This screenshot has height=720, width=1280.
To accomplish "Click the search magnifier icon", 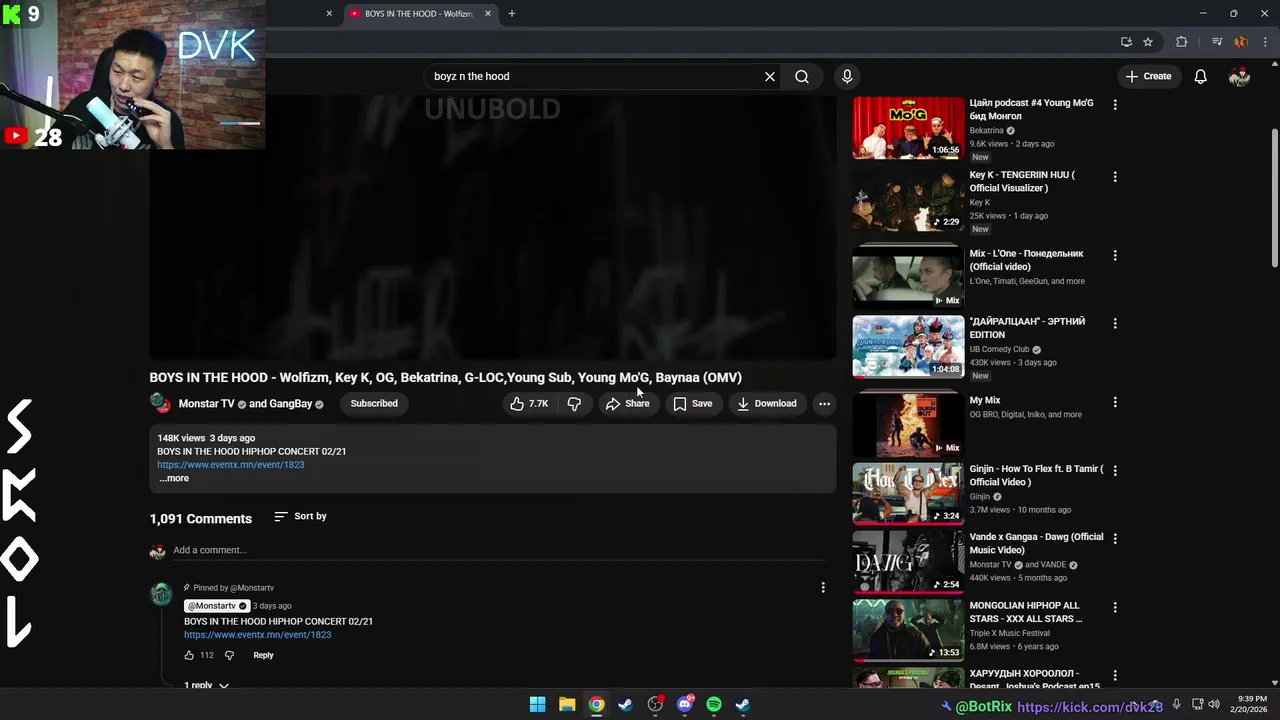I will coord(802,76).
